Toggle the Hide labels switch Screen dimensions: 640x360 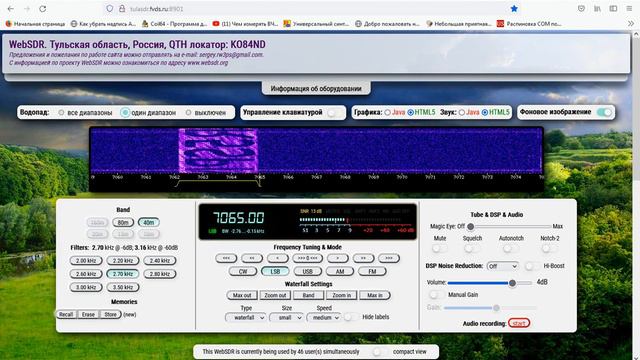click(351, 317)
